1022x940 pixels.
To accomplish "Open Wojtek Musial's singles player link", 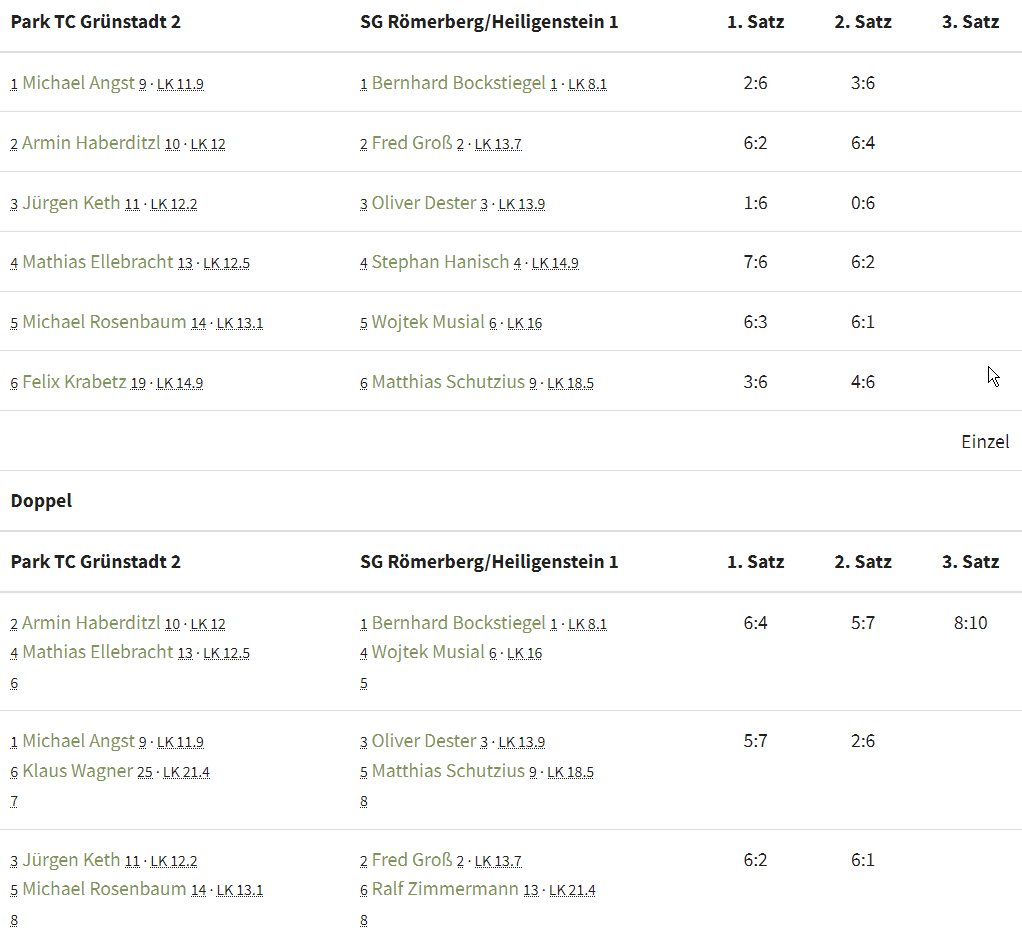I will pos(428,322).
